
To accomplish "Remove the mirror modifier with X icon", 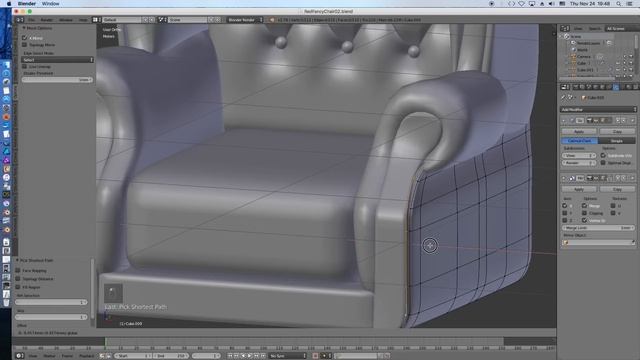I will 632,178.
